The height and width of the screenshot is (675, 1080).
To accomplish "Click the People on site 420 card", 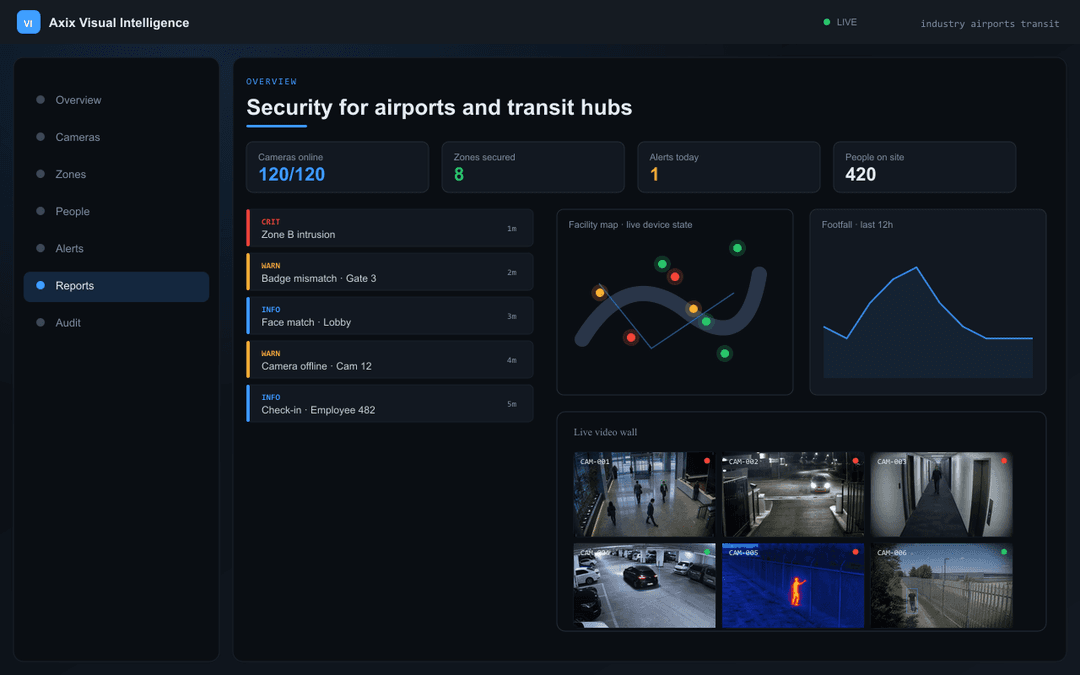I will tap(924, 167).
